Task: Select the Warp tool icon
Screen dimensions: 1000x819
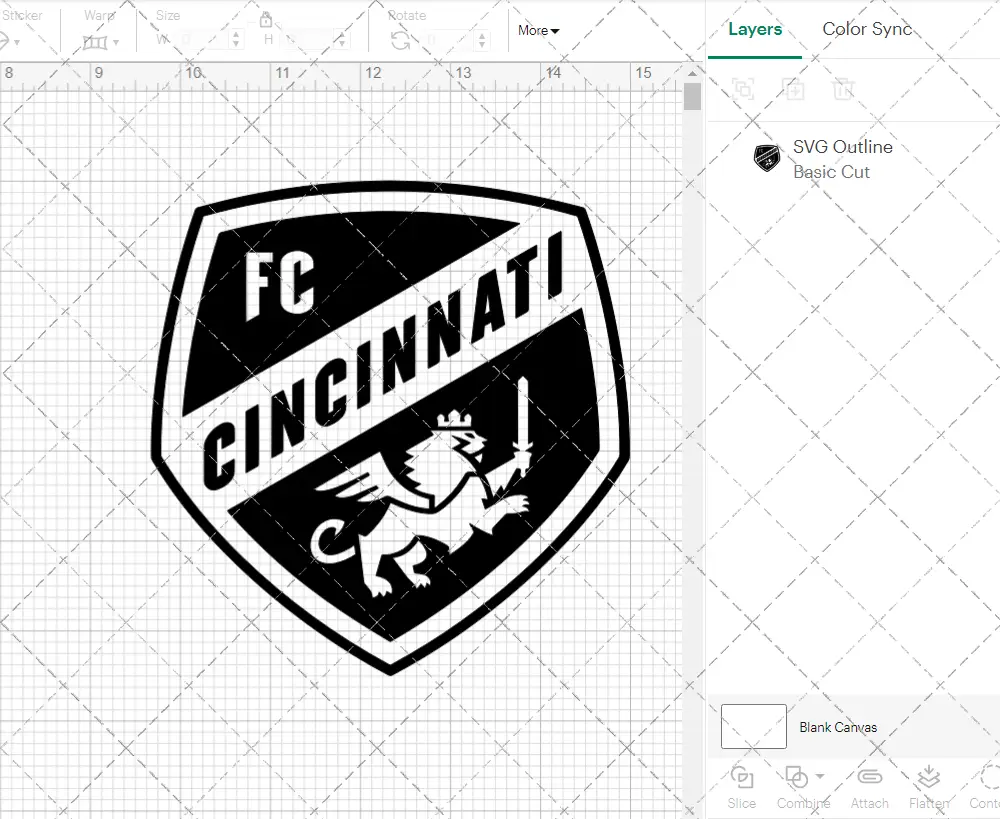Action: 93,42
